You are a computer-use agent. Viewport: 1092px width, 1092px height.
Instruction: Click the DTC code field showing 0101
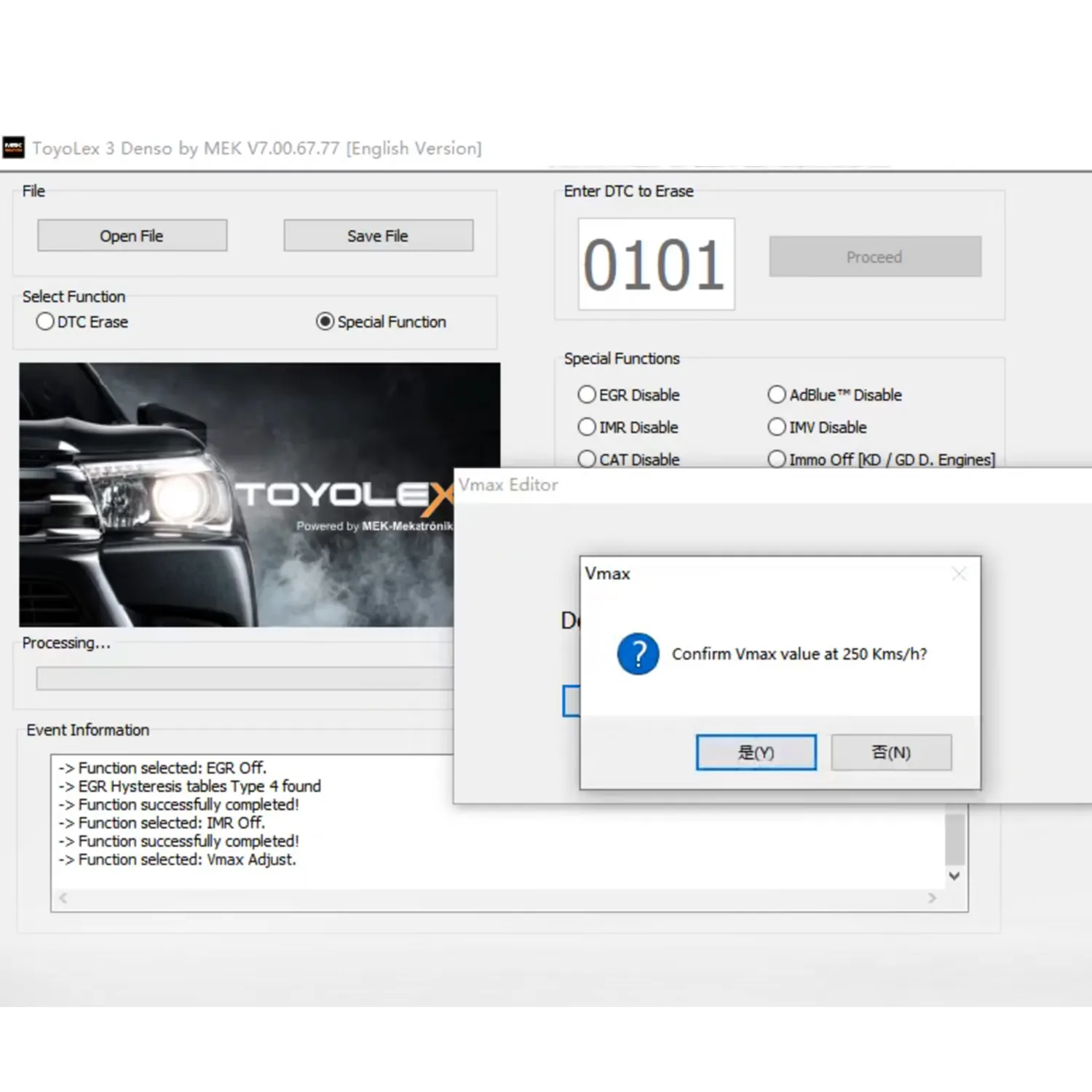[656, 264]
